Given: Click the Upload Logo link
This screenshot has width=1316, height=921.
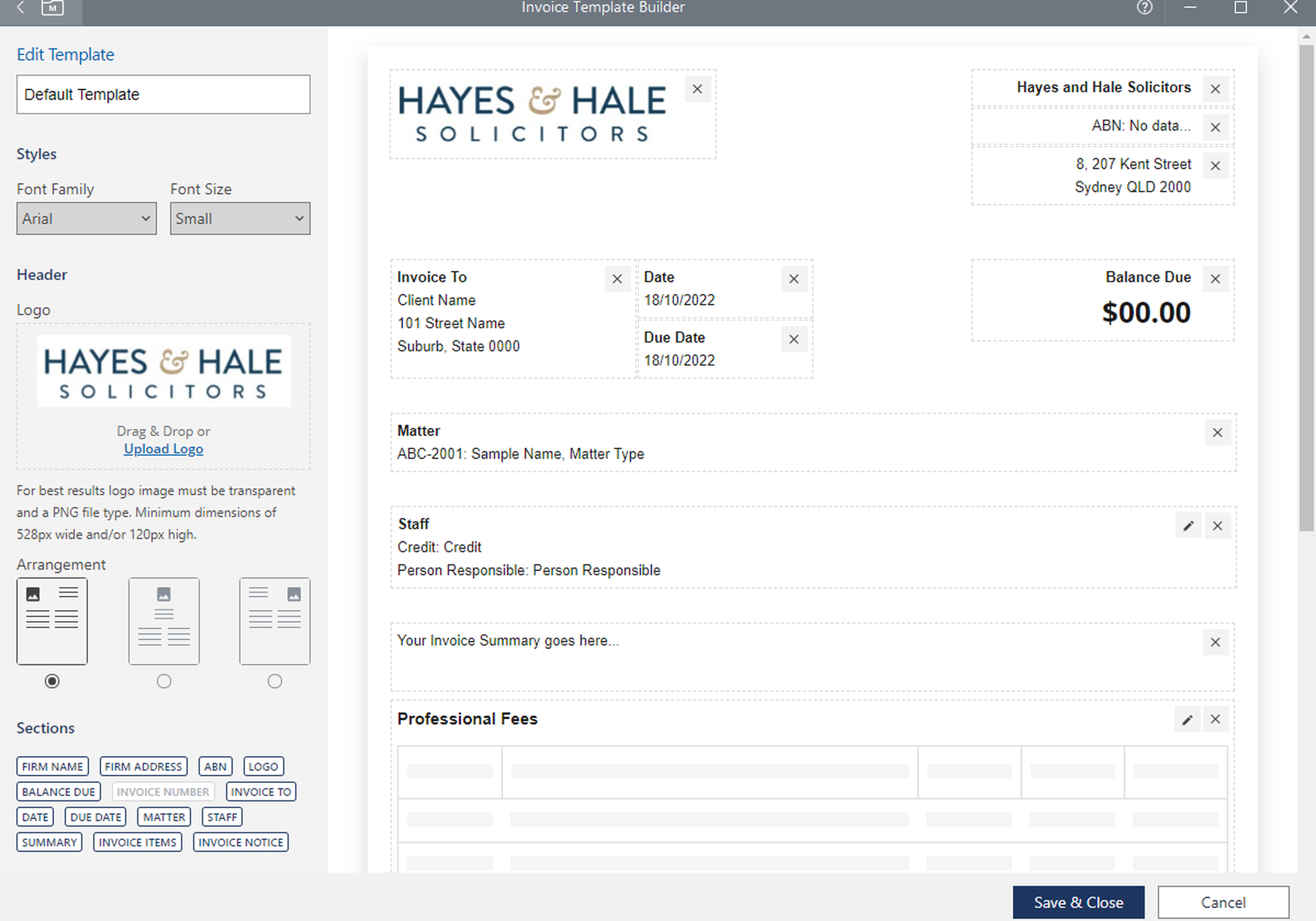Looking at the screenshot, I should coord(163,449).
